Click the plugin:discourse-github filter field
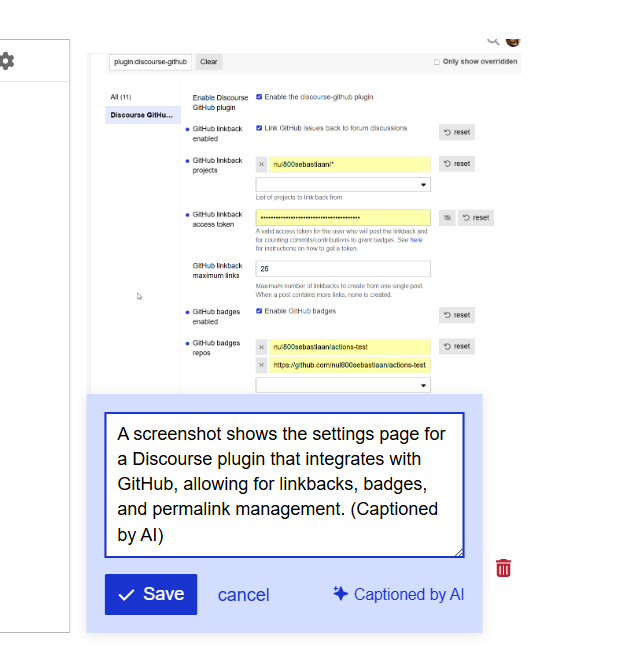 [x=151, y=62]
